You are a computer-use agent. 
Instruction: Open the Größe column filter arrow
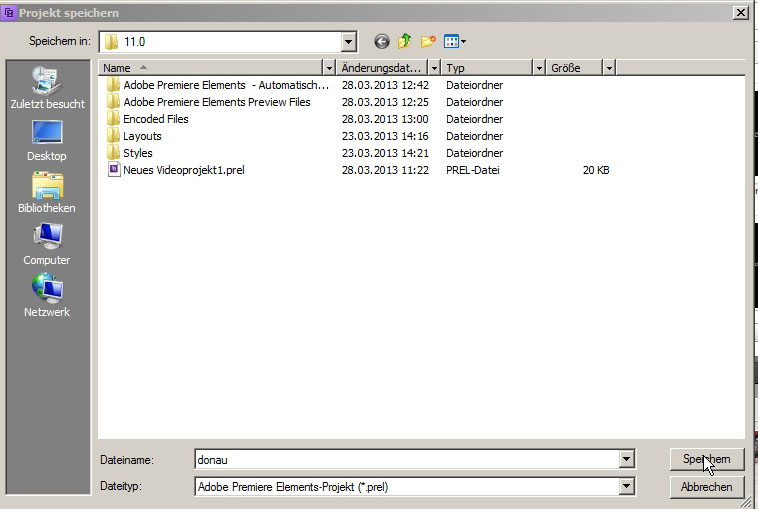coord(609,68)
